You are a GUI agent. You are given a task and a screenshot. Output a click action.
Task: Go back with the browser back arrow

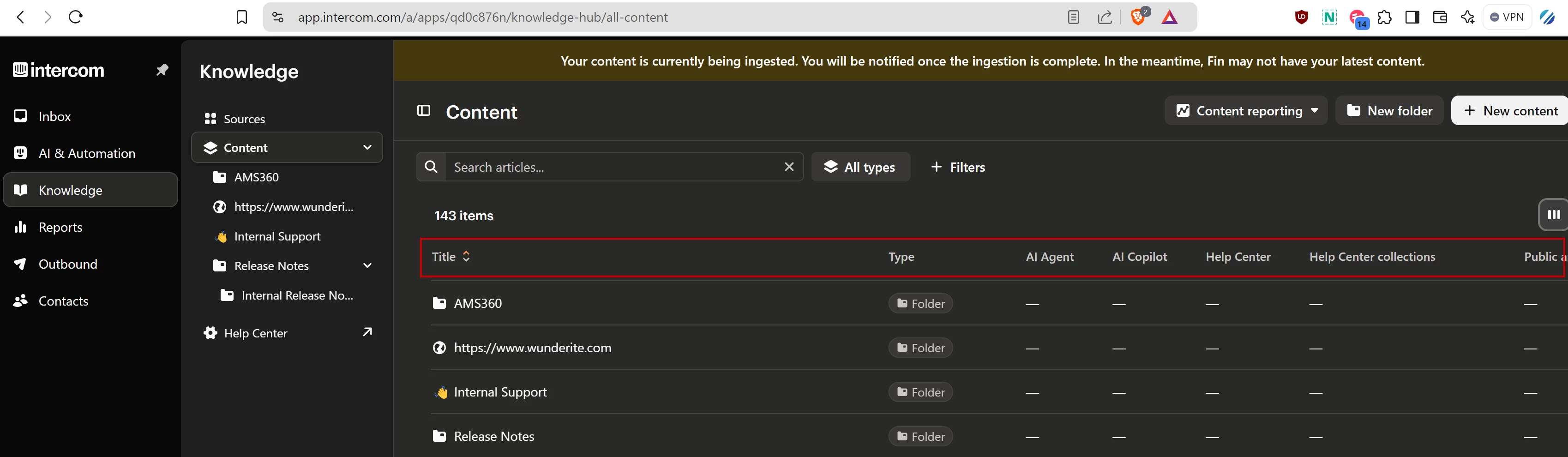point(21,17)
